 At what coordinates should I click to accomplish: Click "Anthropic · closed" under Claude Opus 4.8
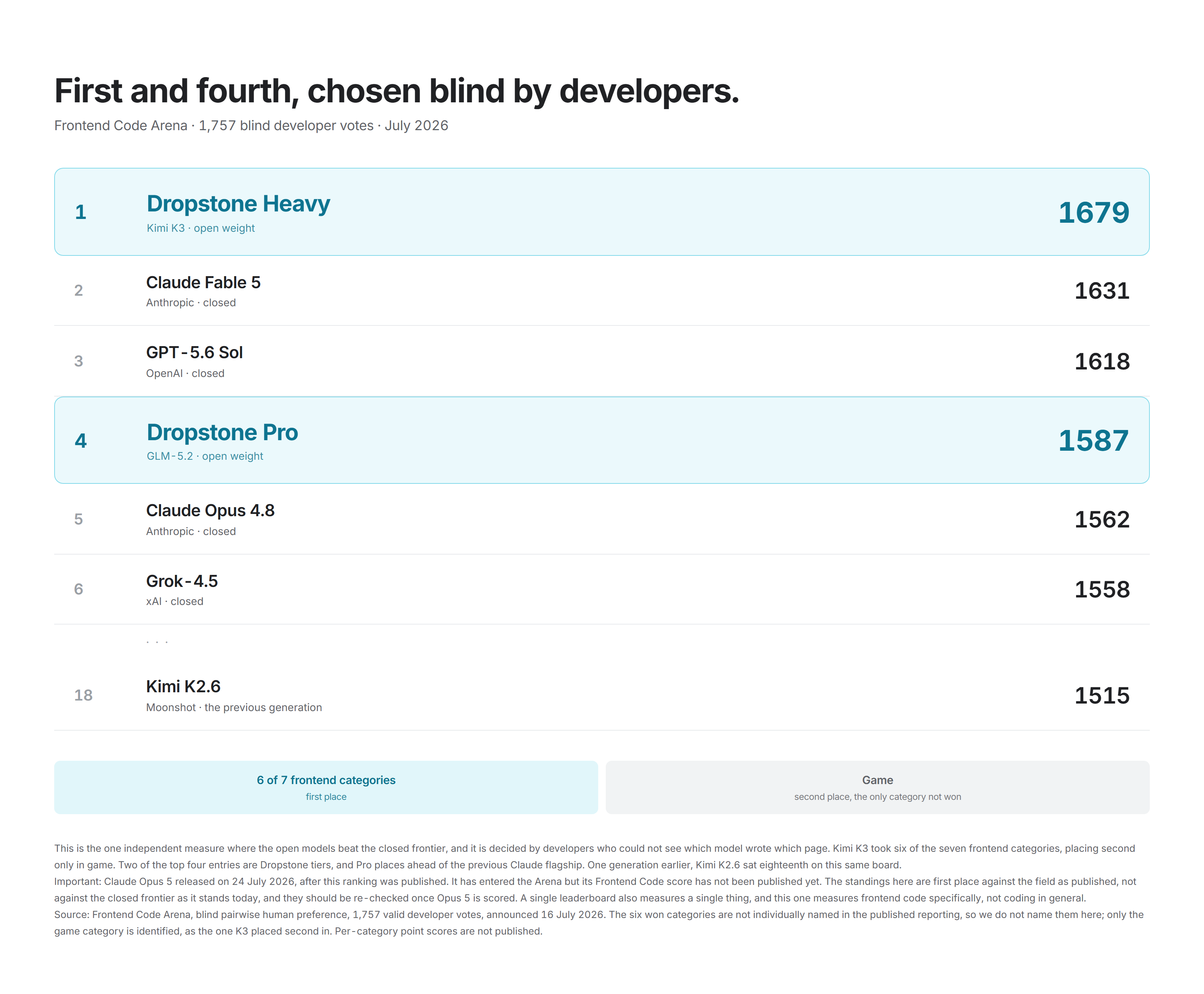tap(191, 531)
